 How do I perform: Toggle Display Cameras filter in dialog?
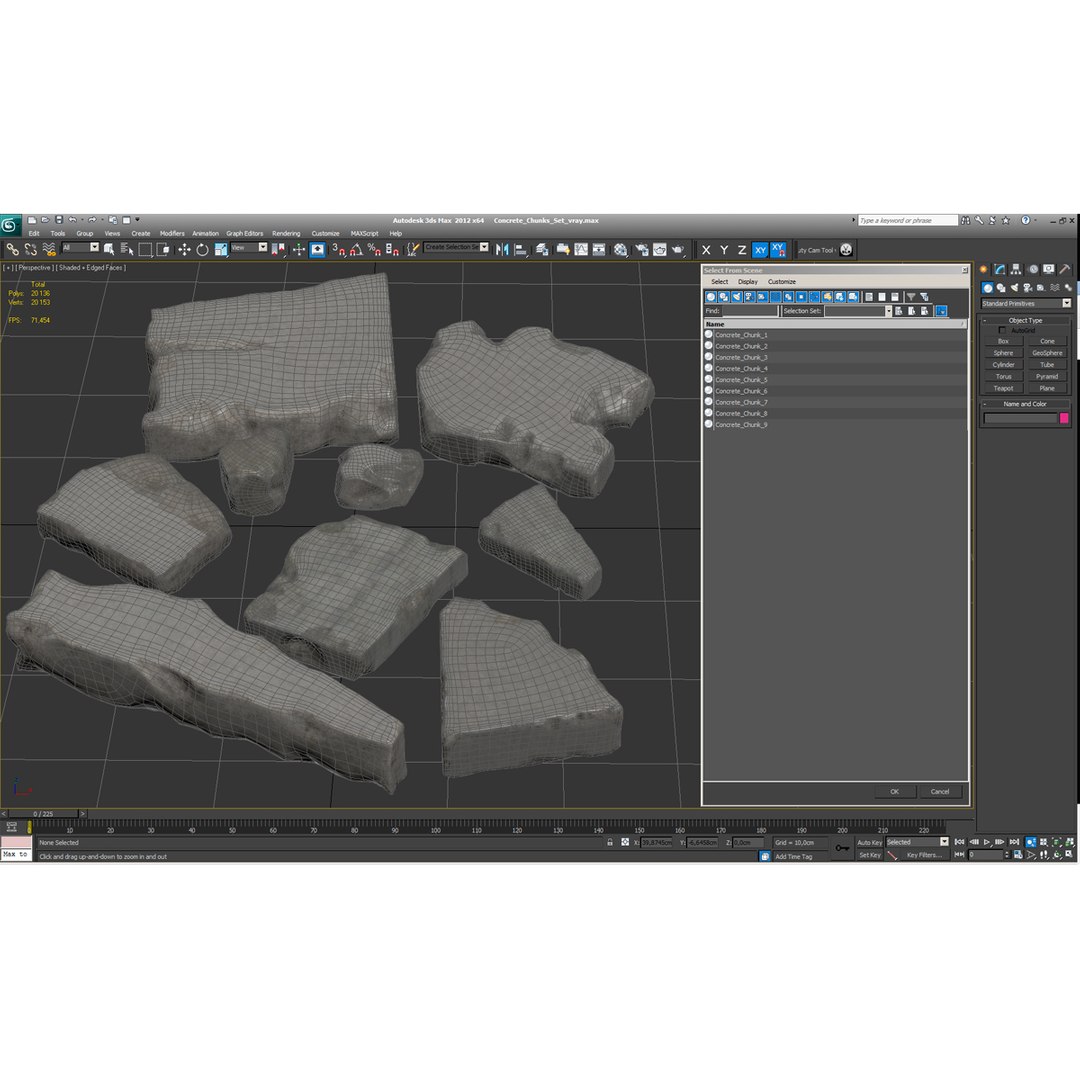(x=749, y=297)
